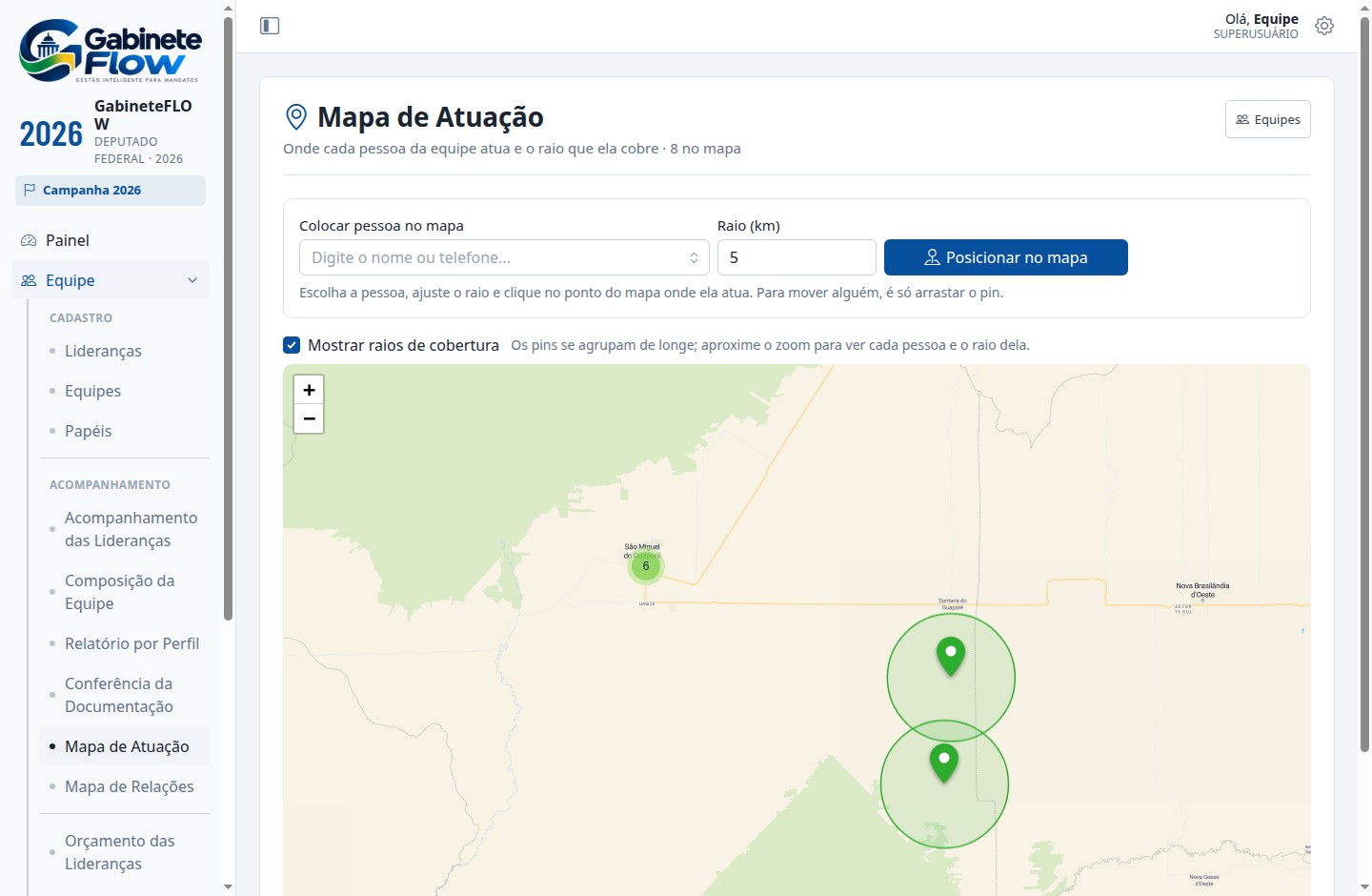
Task: Click the map pin icon beside title
Action: point(296,117)
